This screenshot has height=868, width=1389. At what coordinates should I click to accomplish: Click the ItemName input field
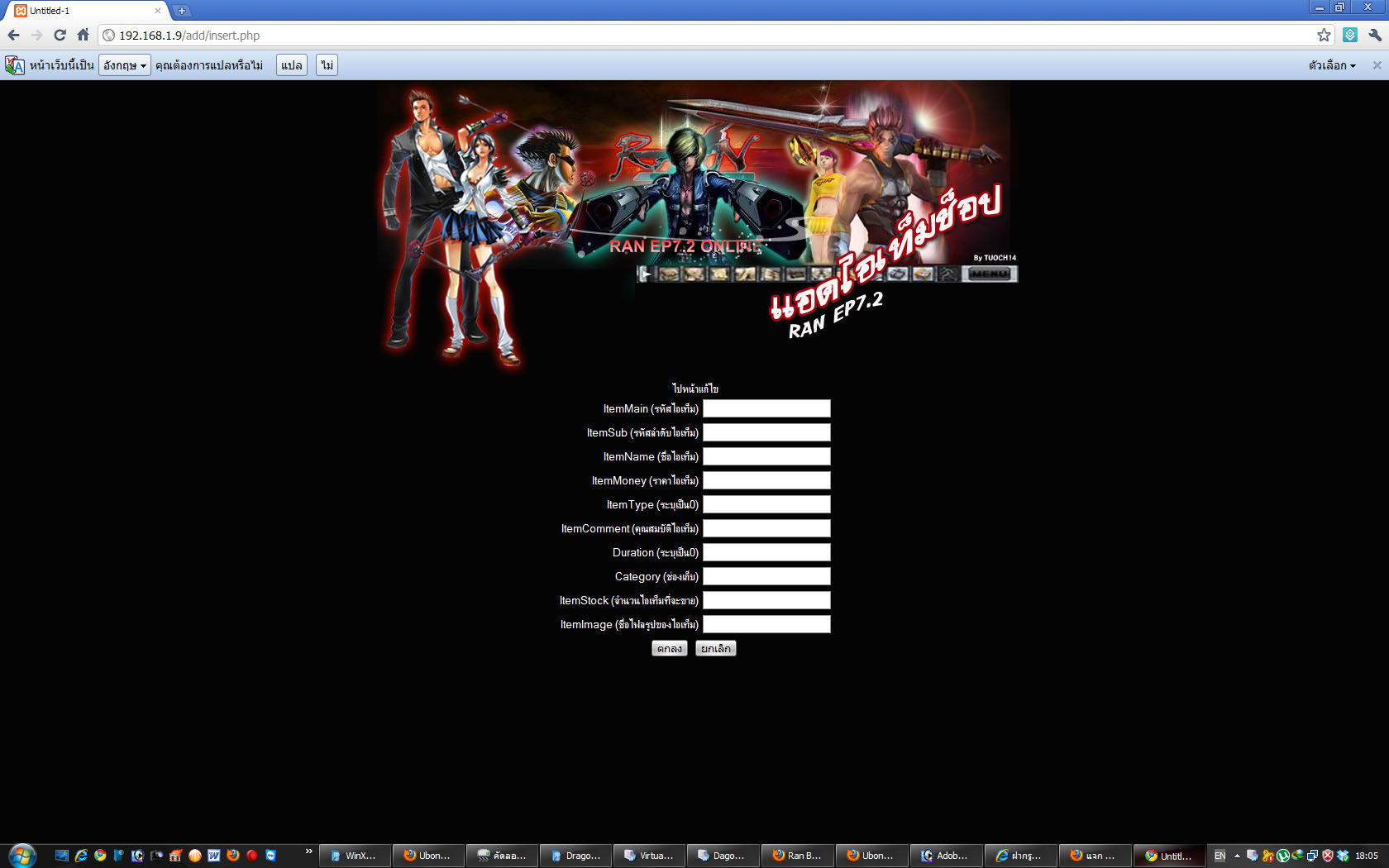point(766,456)
